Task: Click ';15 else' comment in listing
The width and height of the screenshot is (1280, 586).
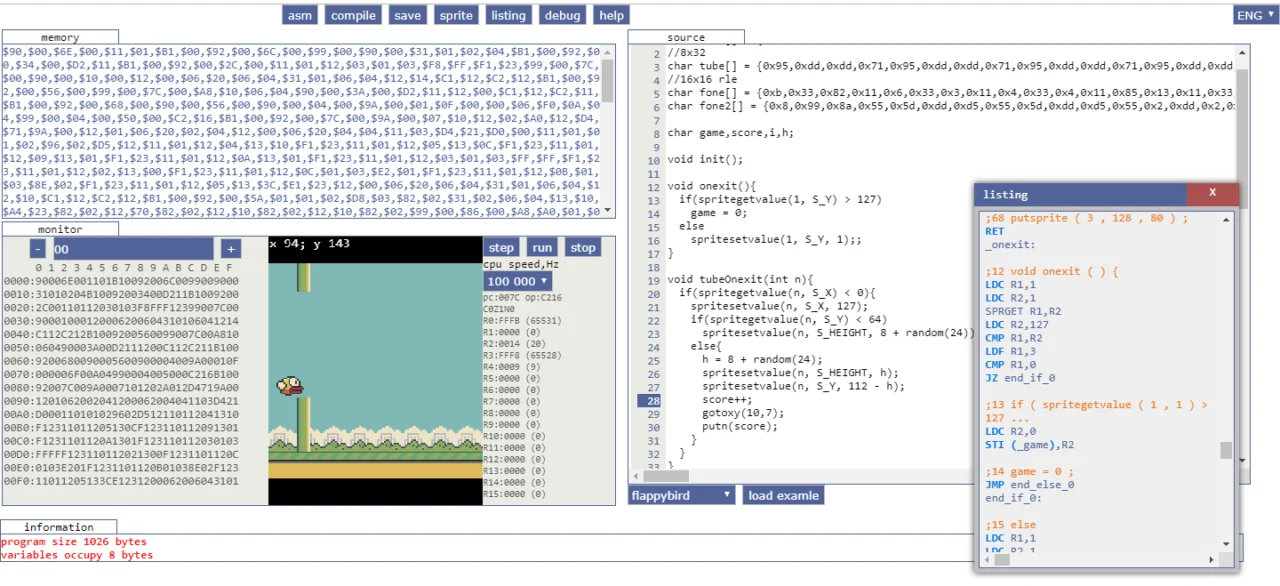Action: click(1010, 525)
